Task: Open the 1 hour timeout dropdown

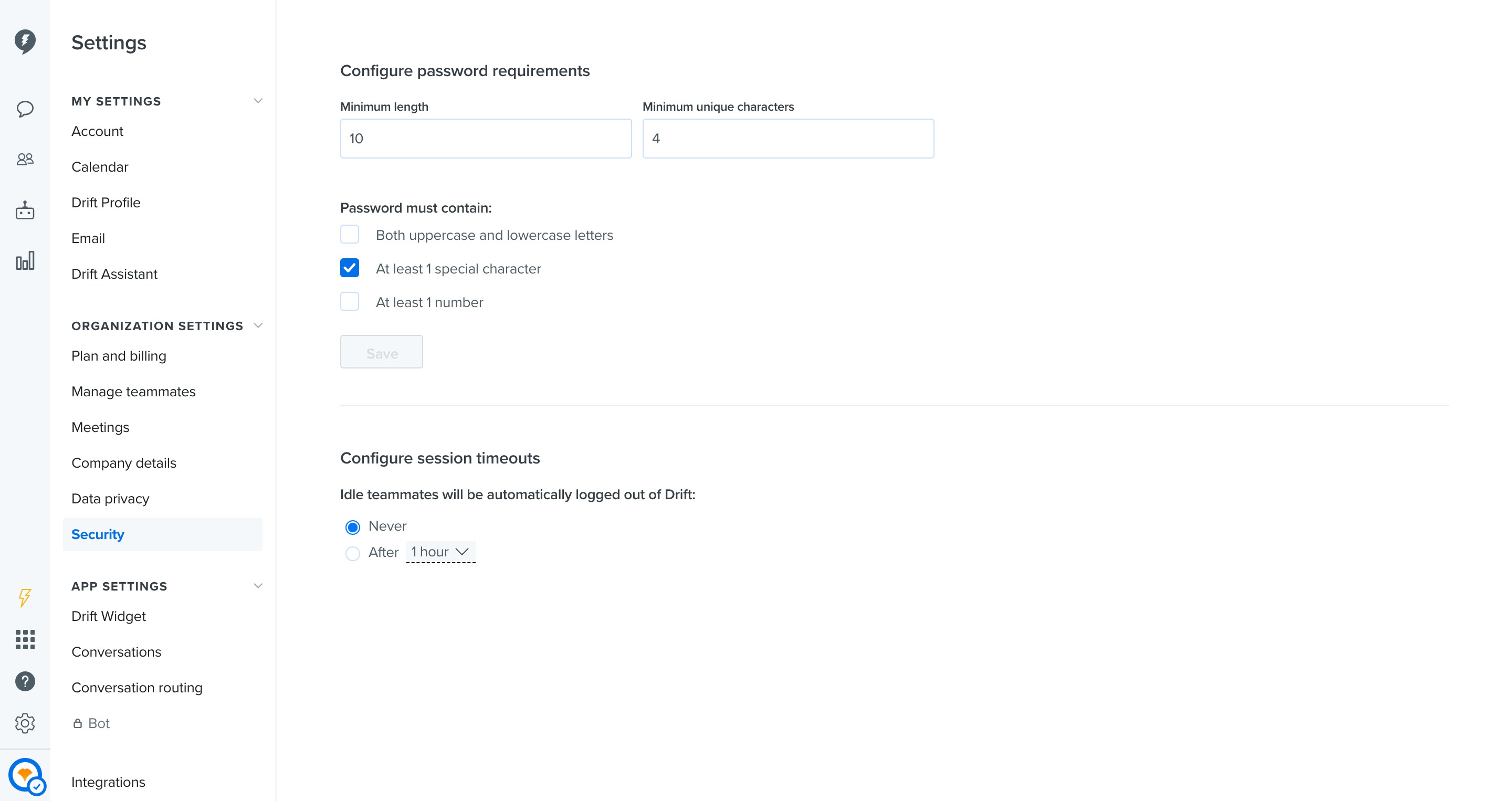Action: click(440, 552)
